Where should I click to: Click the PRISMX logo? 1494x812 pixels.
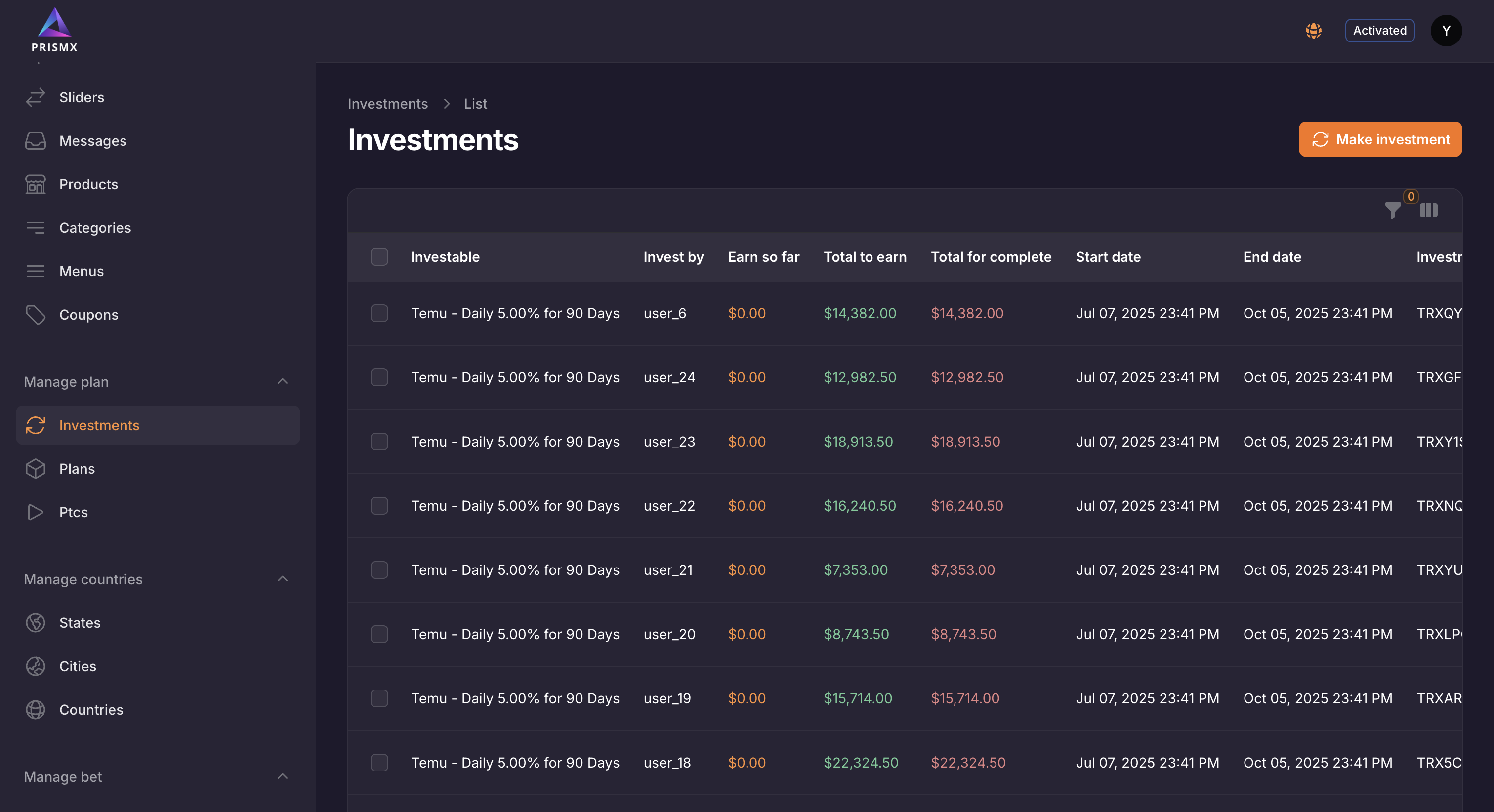coord(54,30)
